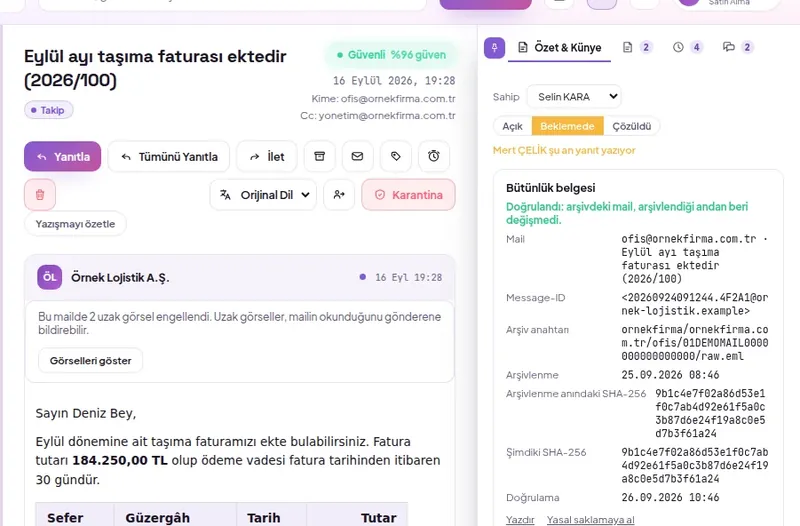Screen dimensions: 800x526
Task: Open the Sahip Selin KARA dropdown
Action: coord(574,96)
